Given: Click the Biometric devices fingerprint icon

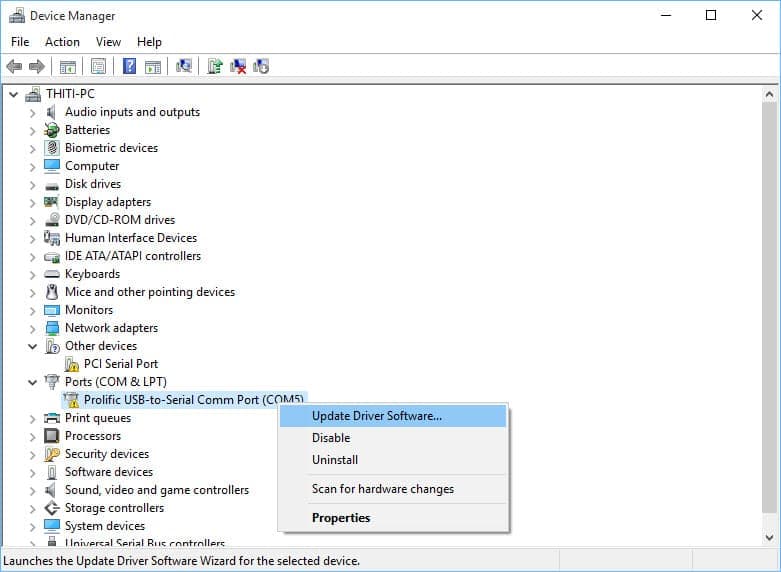Looking at the screenshot, I should click(52, 148).
